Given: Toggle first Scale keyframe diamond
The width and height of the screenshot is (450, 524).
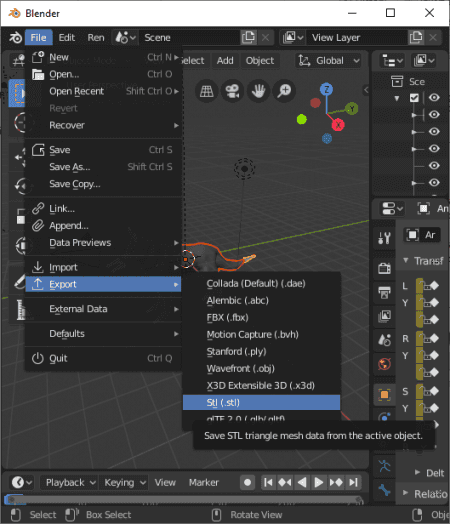Looking at the screenshot, I should (434, 391).
